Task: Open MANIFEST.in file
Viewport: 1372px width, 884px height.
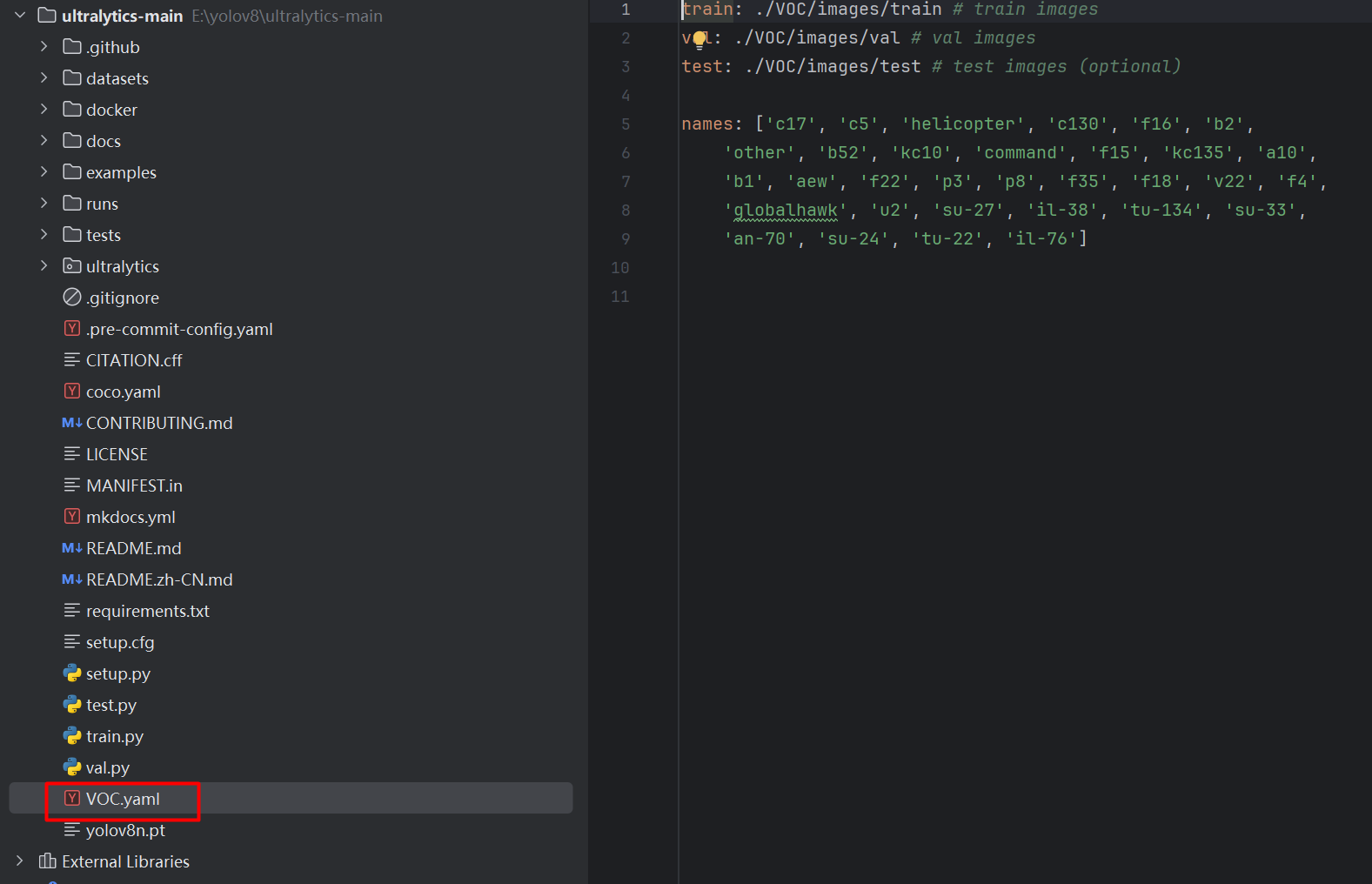Action: point(134,486)
